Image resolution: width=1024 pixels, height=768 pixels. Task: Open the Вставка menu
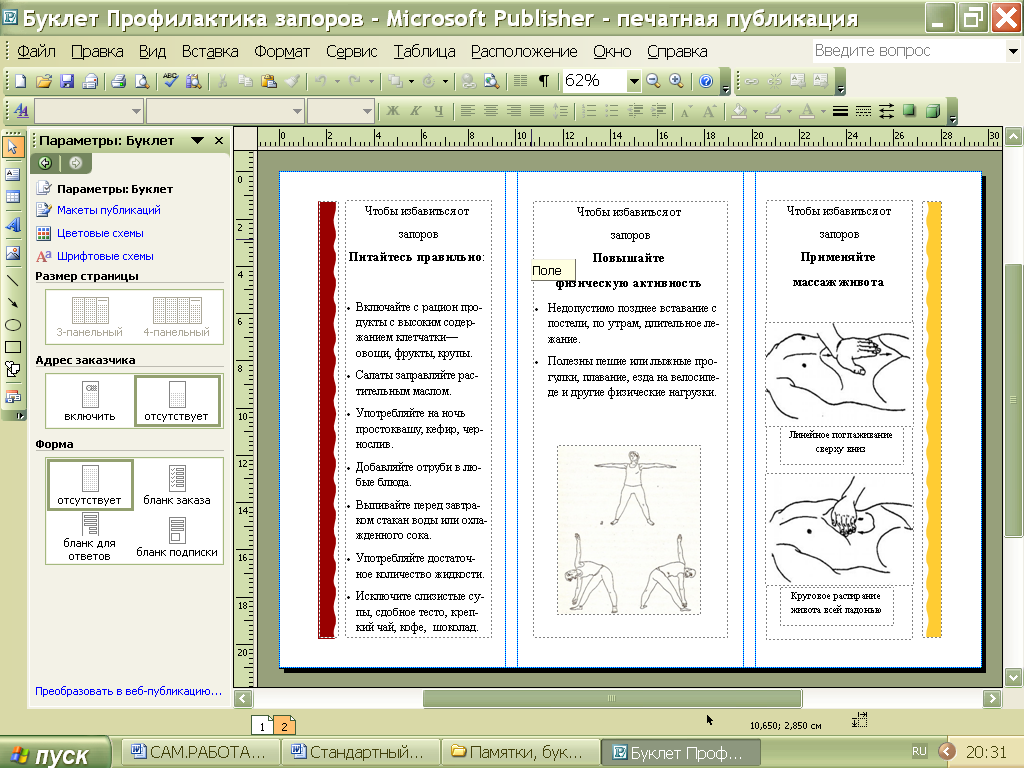210,52
